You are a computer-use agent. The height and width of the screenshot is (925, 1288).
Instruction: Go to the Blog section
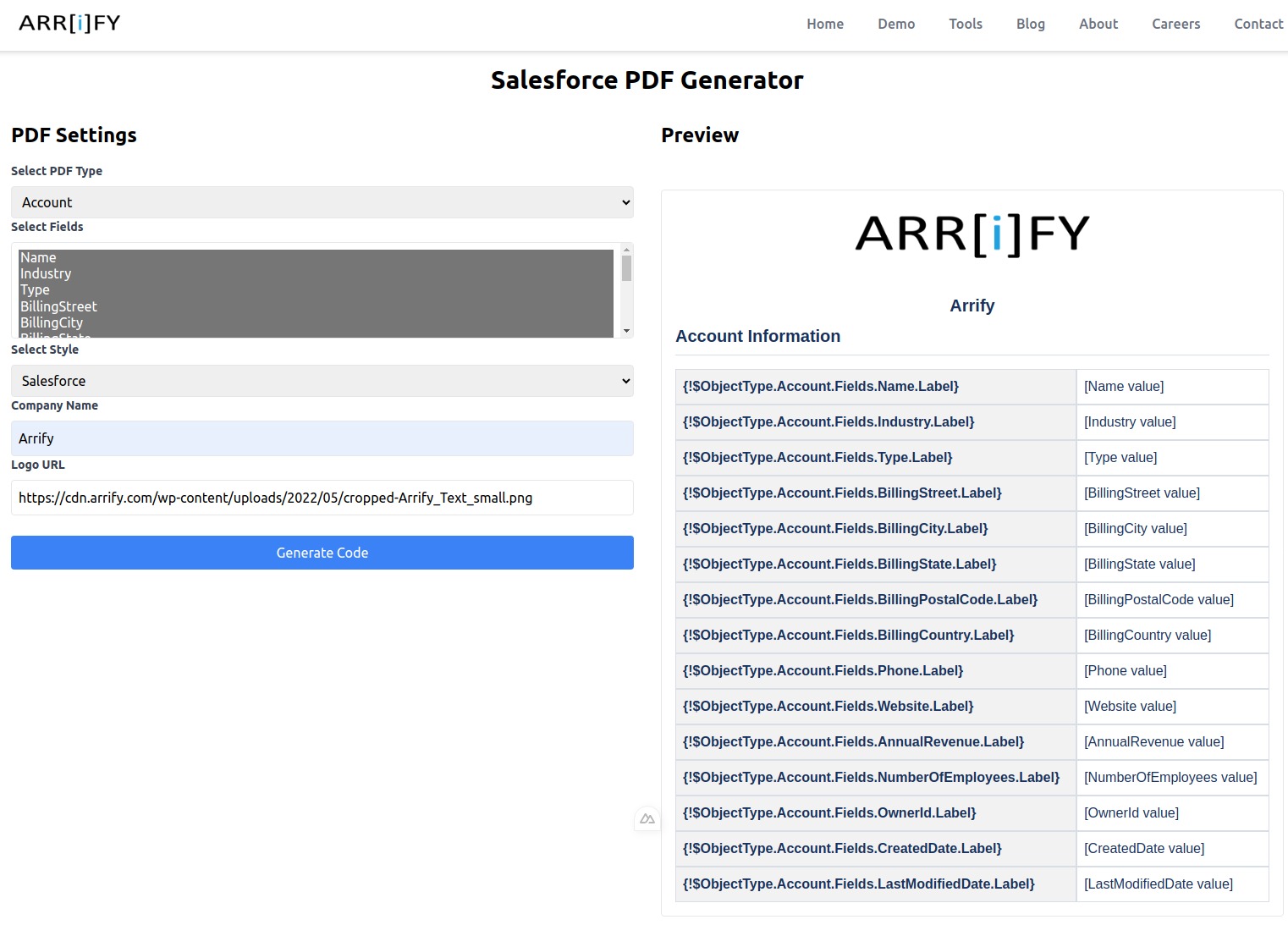[x=1030, y=24]
